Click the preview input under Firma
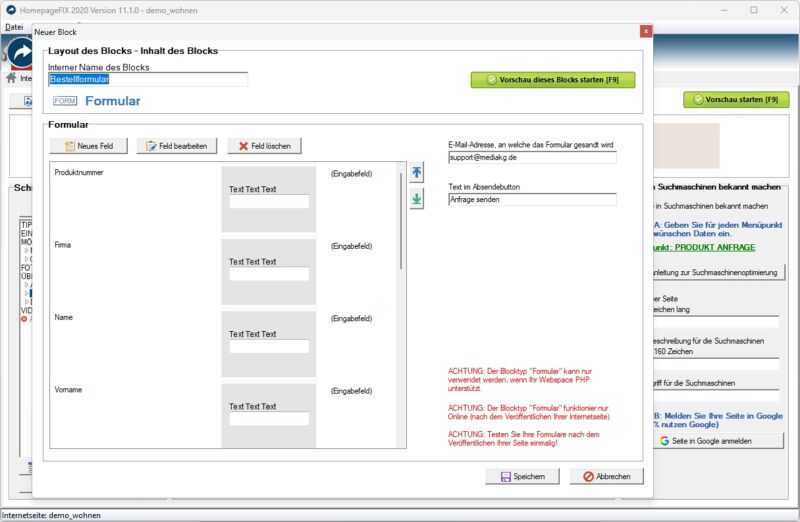Image resolution: width=800 pixels, height=522 pixels. (x=269, y=274)
